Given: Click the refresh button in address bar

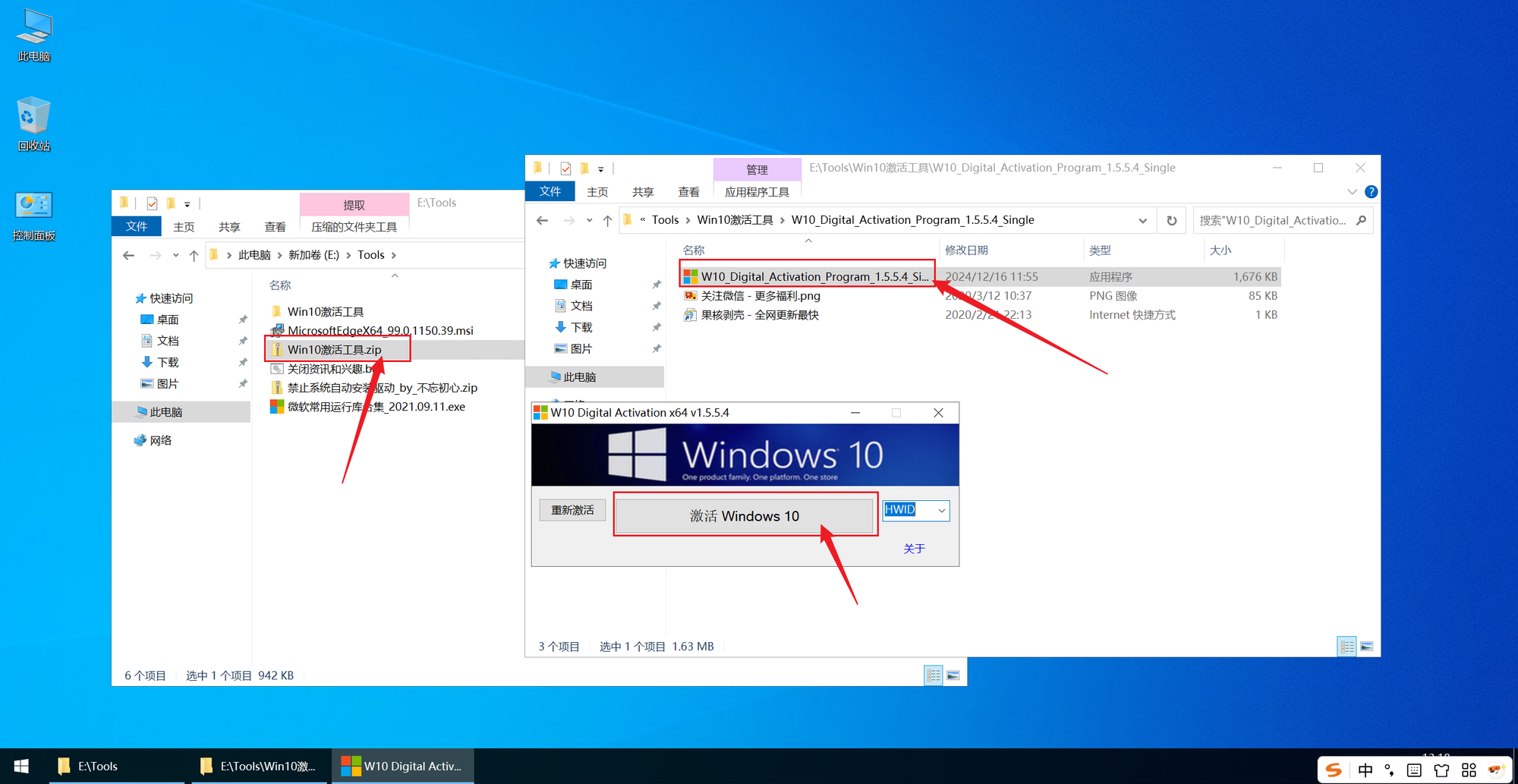Looking at the screenshot, I should click(x=1172, y=220).
